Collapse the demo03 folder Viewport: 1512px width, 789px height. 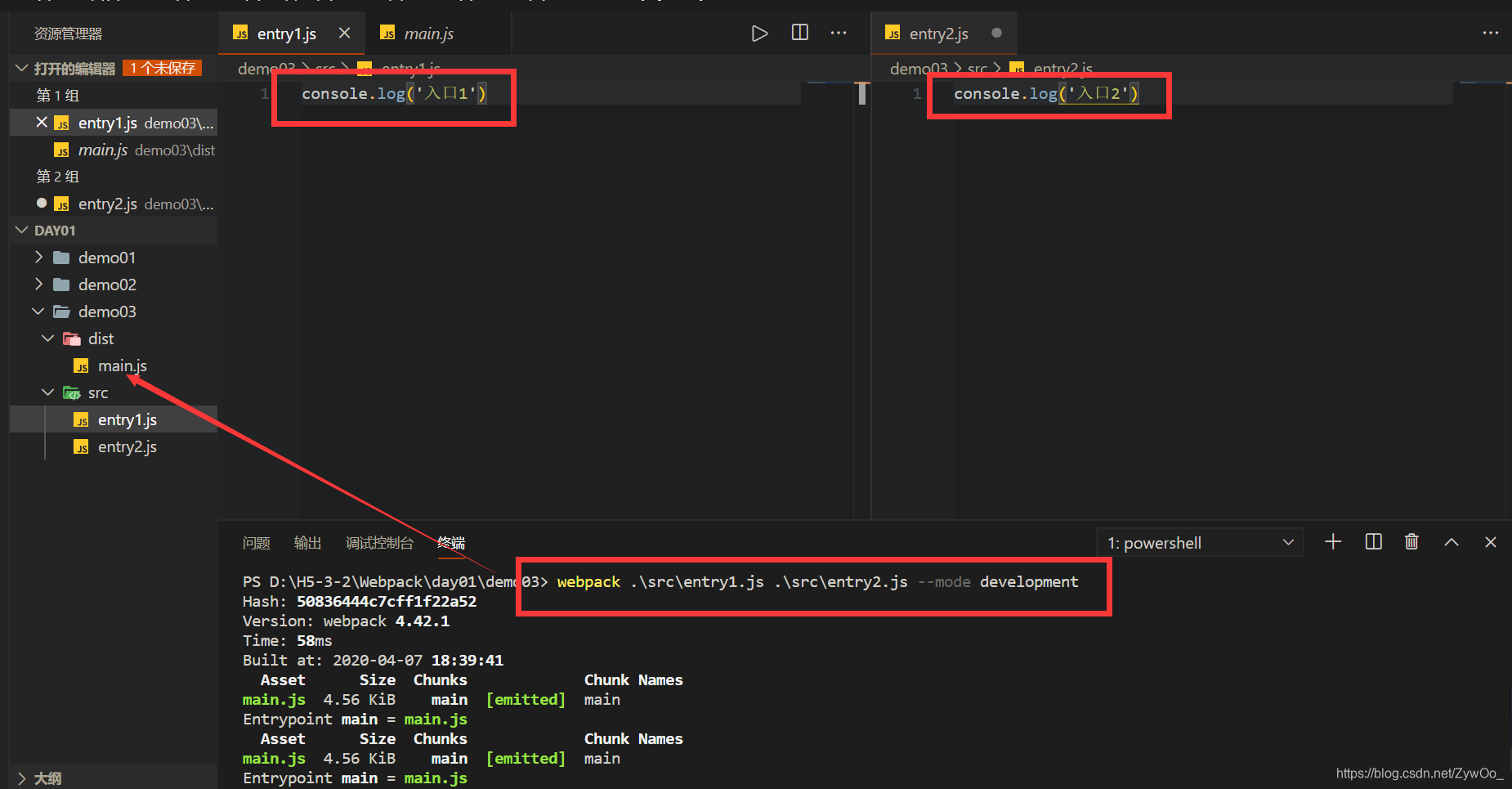(38, 312)
